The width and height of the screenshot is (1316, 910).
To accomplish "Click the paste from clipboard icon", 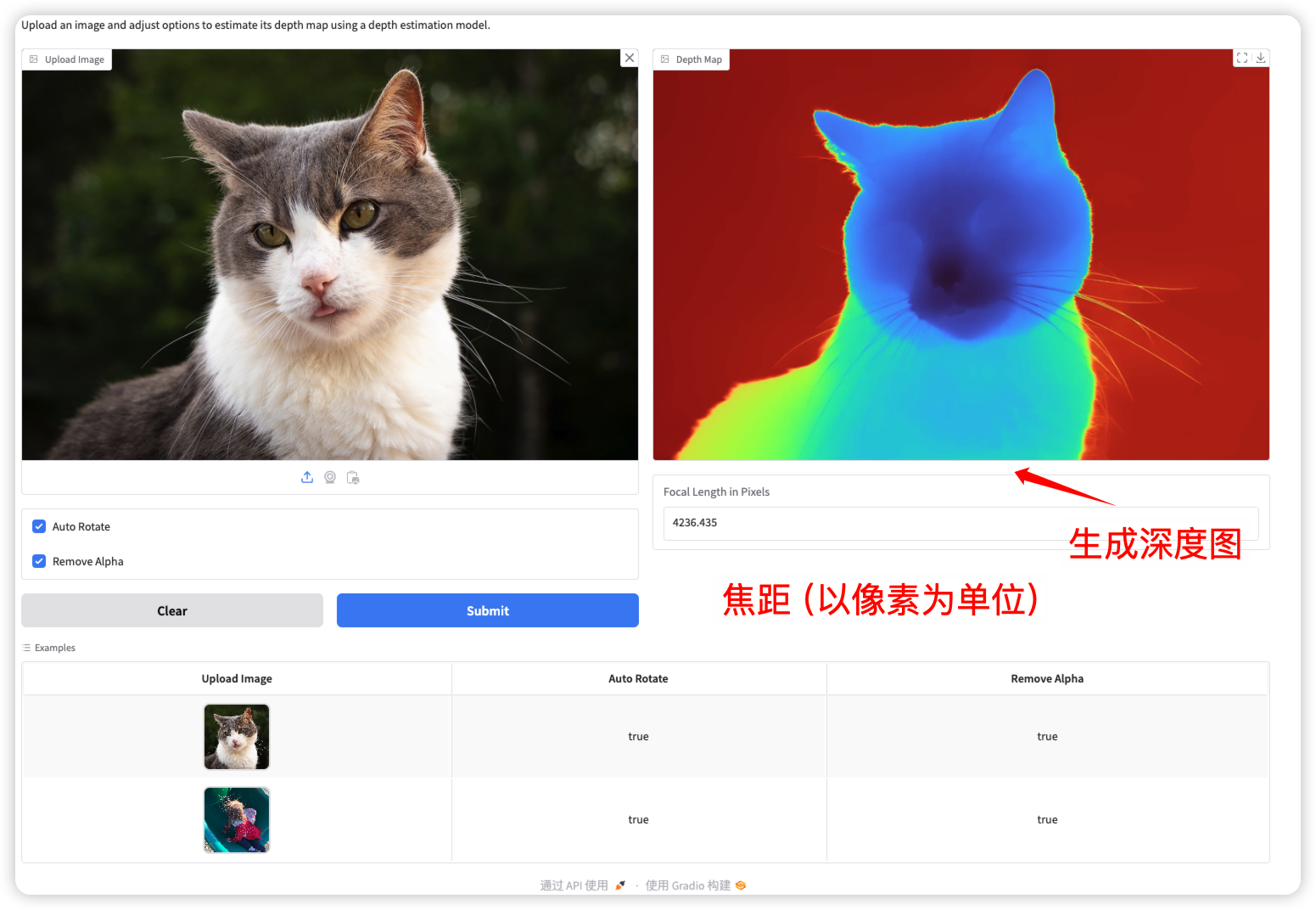I will (x=353, y=478).
